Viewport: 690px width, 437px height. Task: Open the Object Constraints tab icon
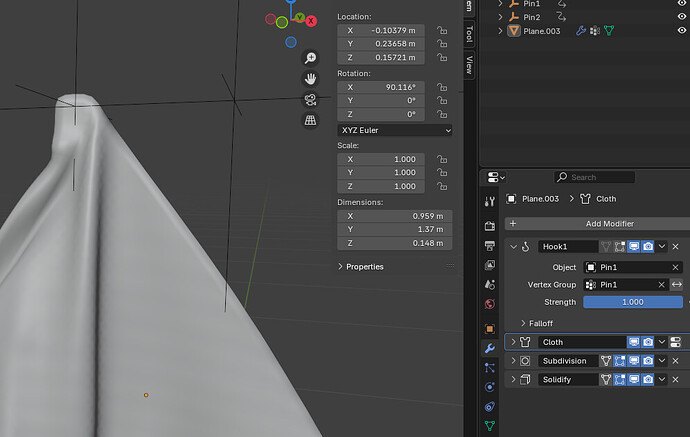pyautogui.click(x=490, y=406)
